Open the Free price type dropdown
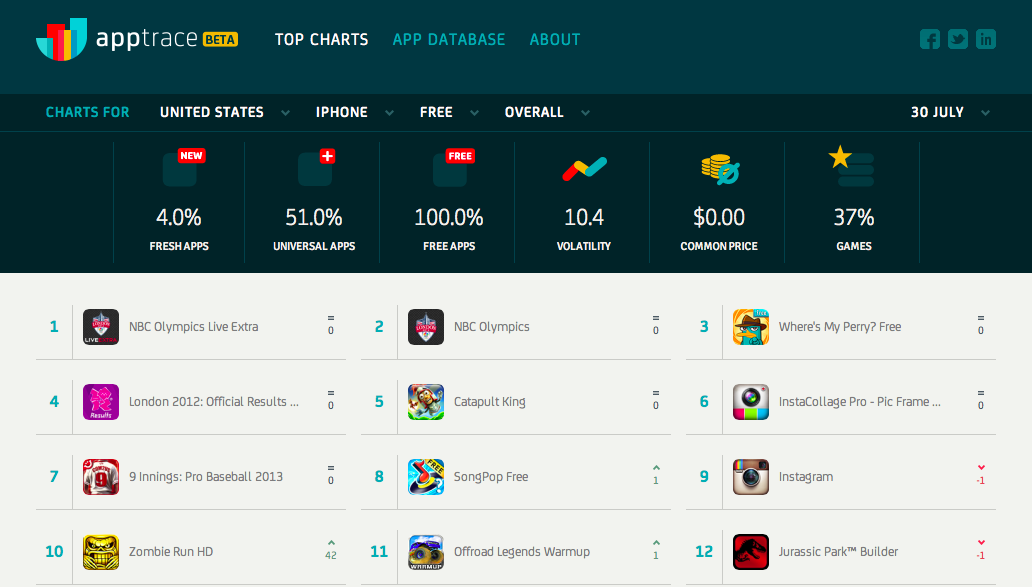1032x587 pixels. [450, 113]
